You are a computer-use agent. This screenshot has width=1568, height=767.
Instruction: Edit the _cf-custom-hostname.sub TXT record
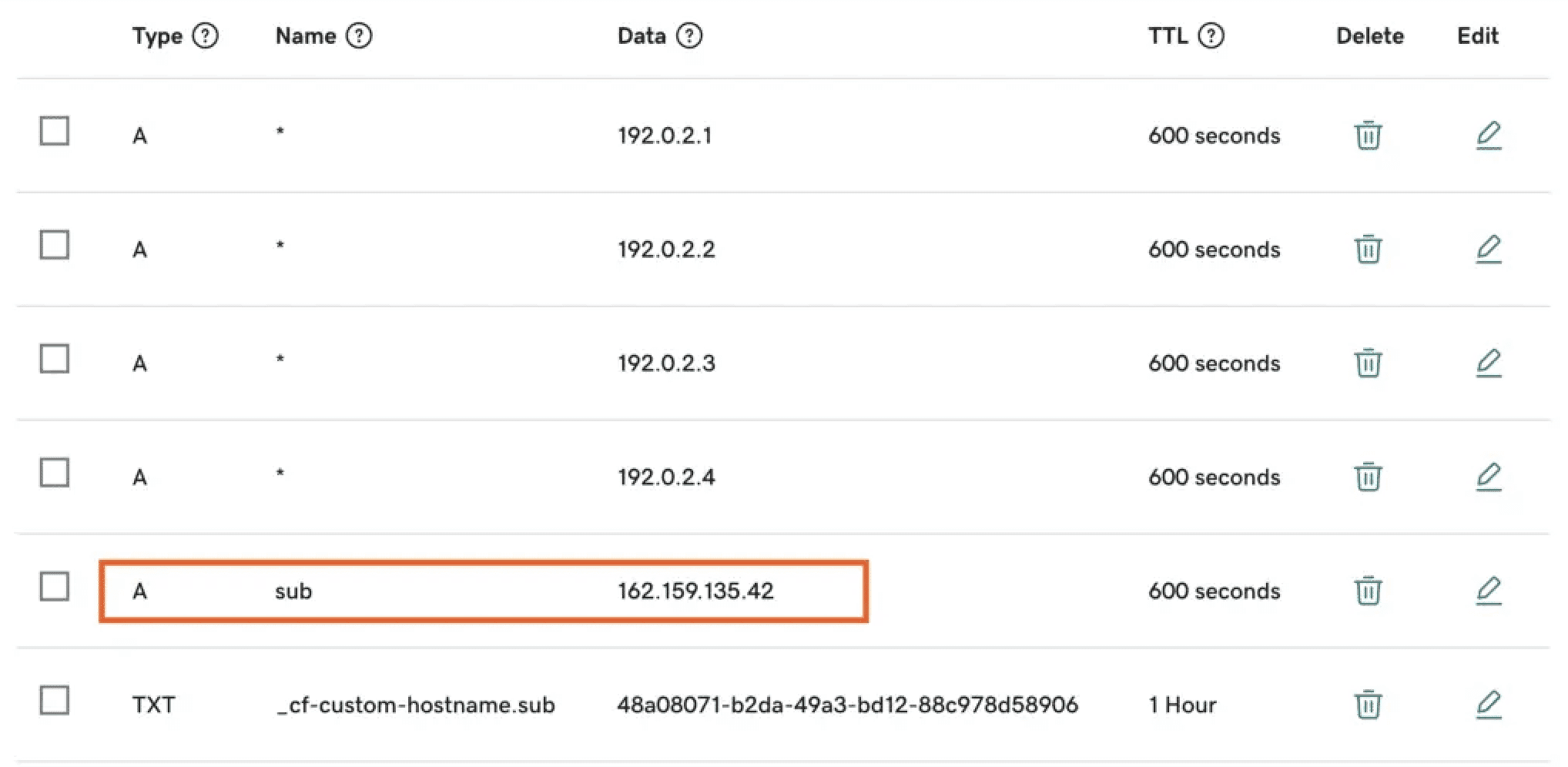click(x=1488, y=705)
